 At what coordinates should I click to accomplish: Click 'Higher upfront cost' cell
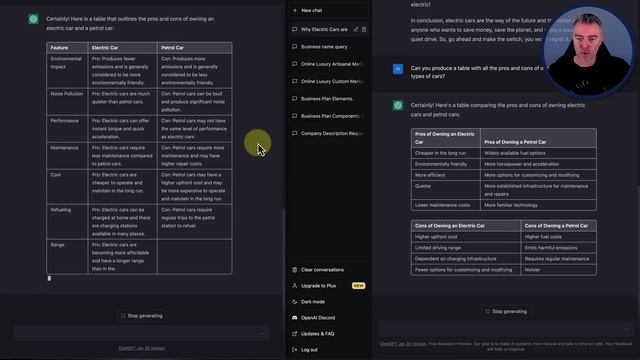point(466,237)
